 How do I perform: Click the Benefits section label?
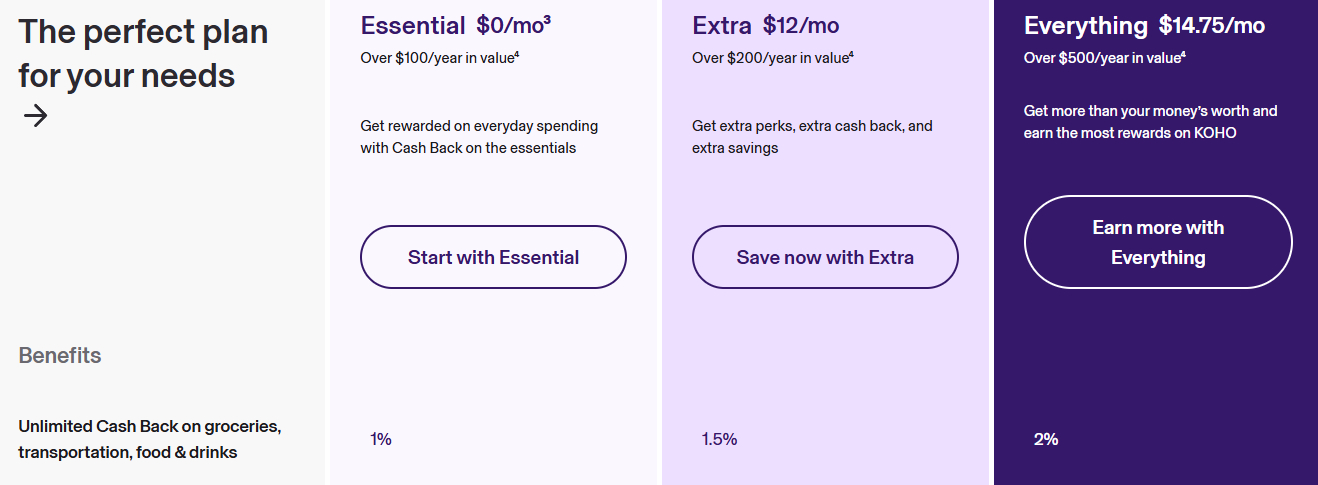[60, 355]
